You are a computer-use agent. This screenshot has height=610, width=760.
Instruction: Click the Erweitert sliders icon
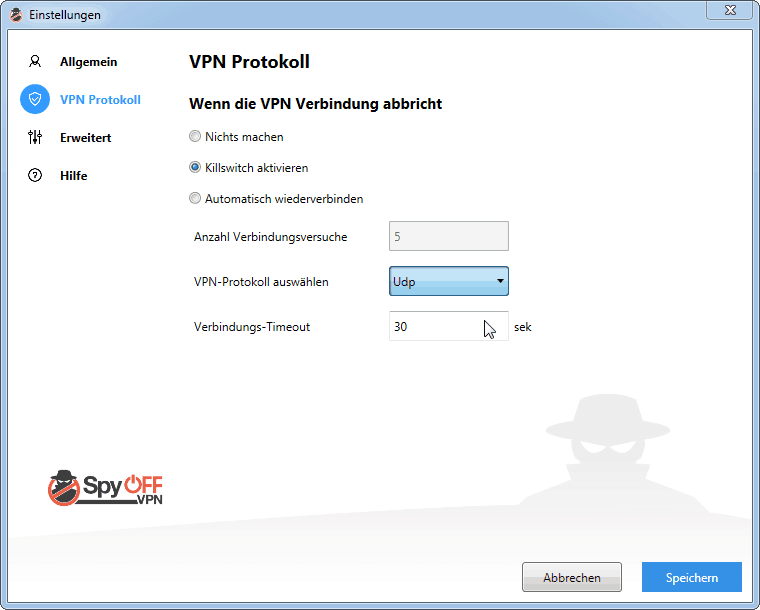[x=35, y=137]
